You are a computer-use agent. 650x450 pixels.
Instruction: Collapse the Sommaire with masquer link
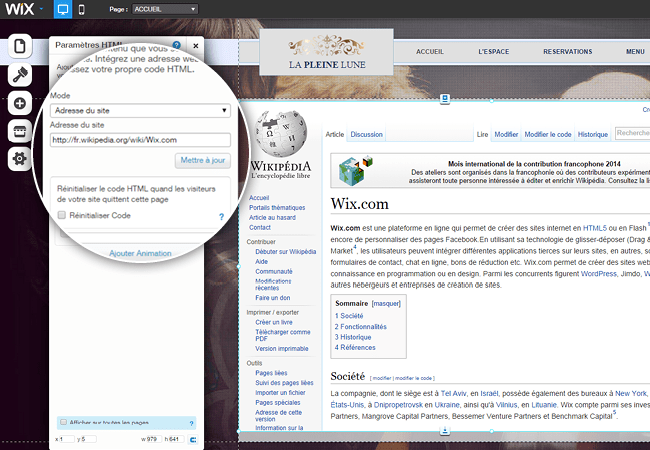coord(386,303)
